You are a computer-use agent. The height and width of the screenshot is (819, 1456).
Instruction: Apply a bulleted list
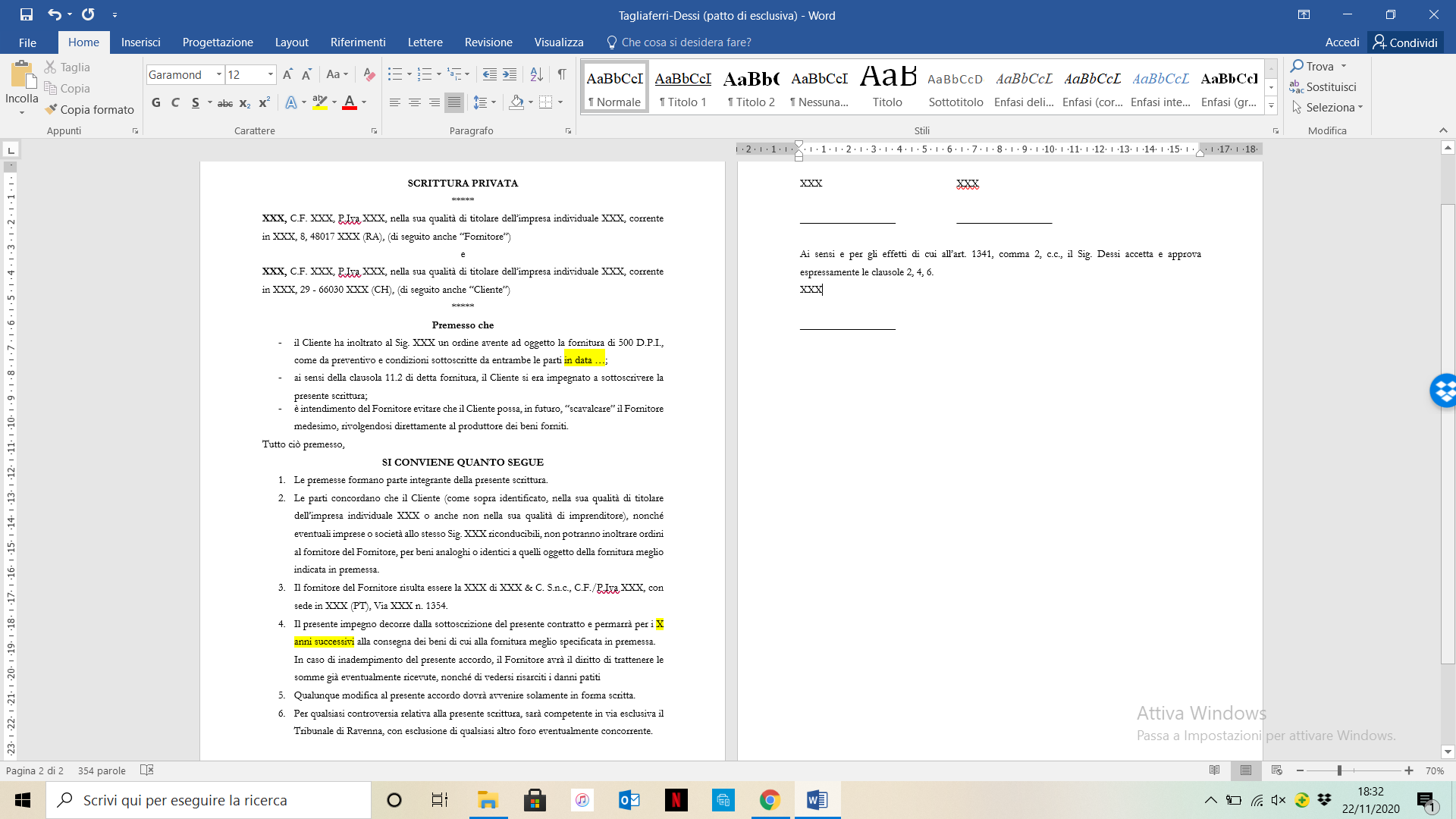(394, 74)
